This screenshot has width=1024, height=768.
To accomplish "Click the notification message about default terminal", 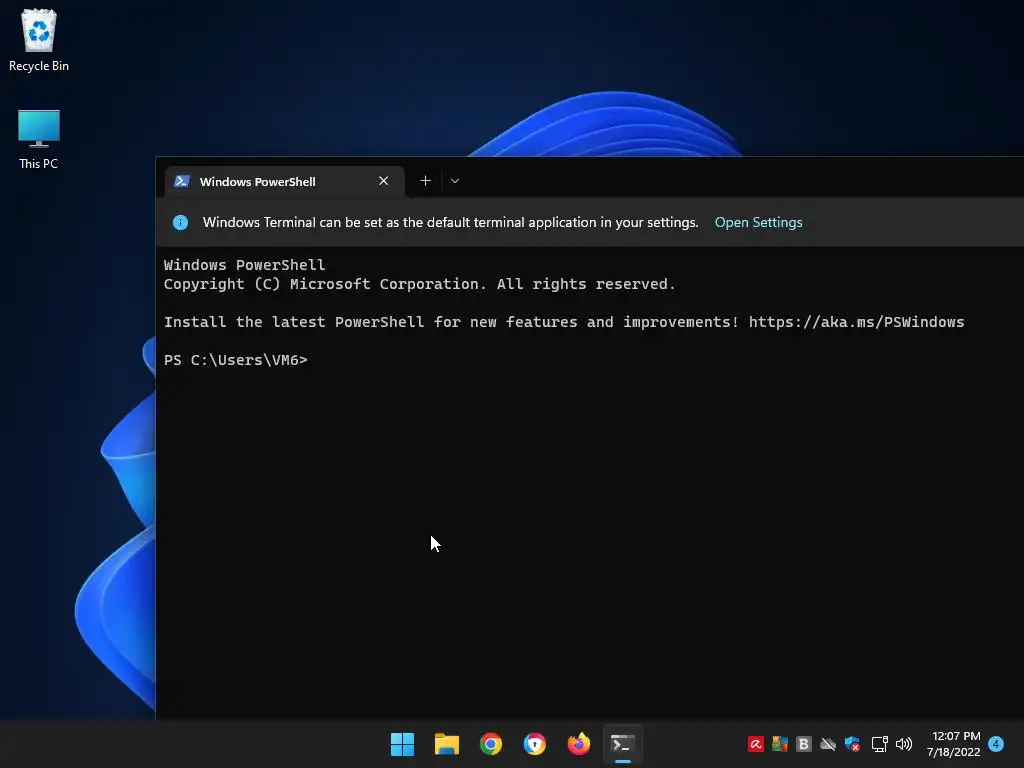I will [x=450, y=222].
